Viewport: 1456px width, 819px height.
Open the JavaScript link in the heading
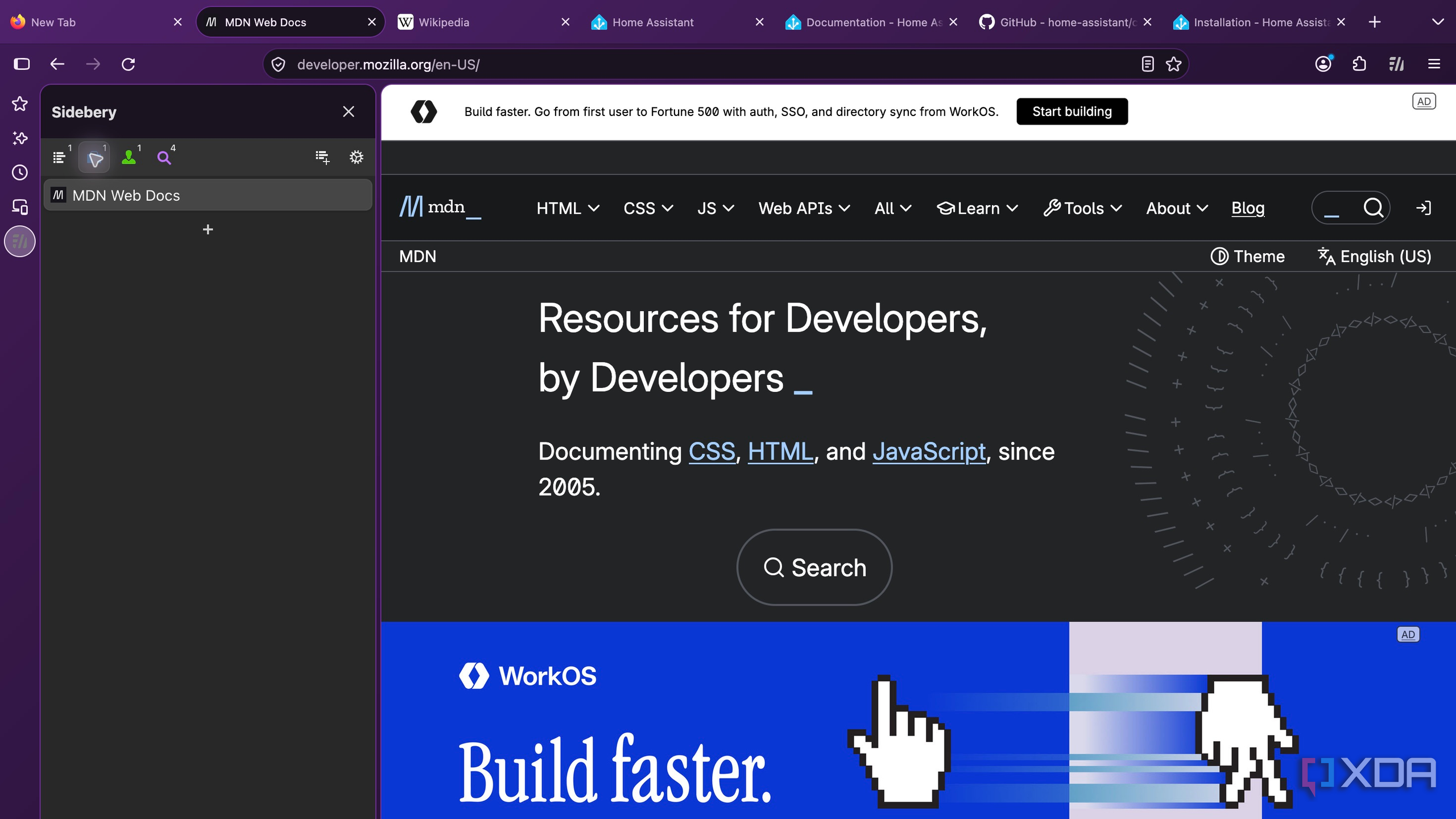(929, 452)
